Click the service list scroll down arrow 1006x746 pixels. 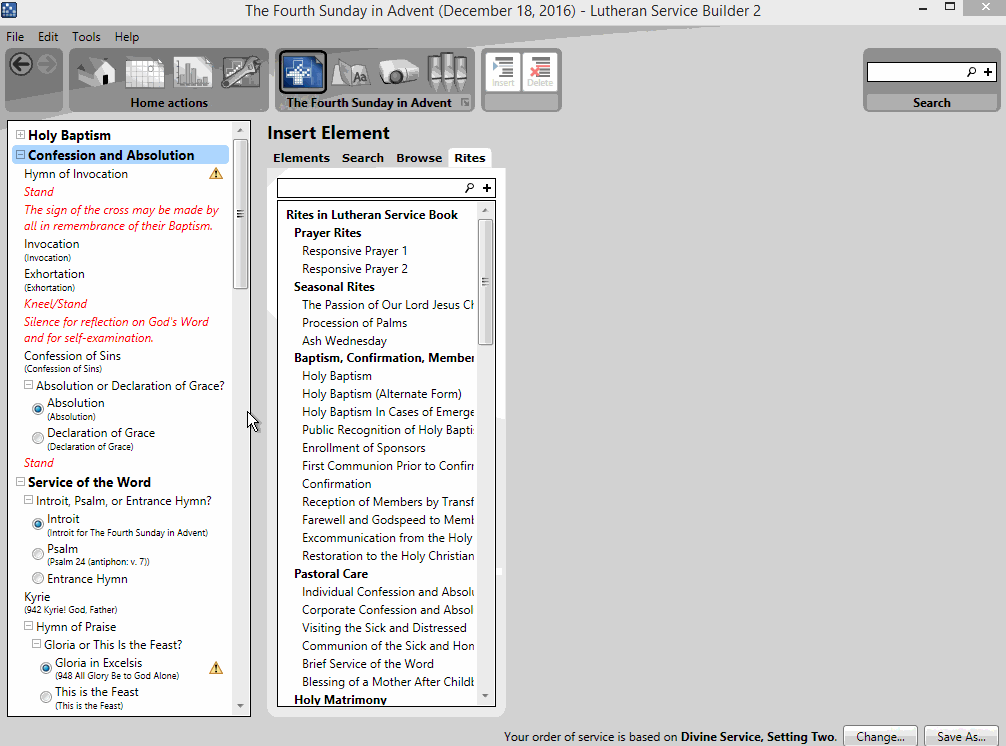(x=240, y=706)
